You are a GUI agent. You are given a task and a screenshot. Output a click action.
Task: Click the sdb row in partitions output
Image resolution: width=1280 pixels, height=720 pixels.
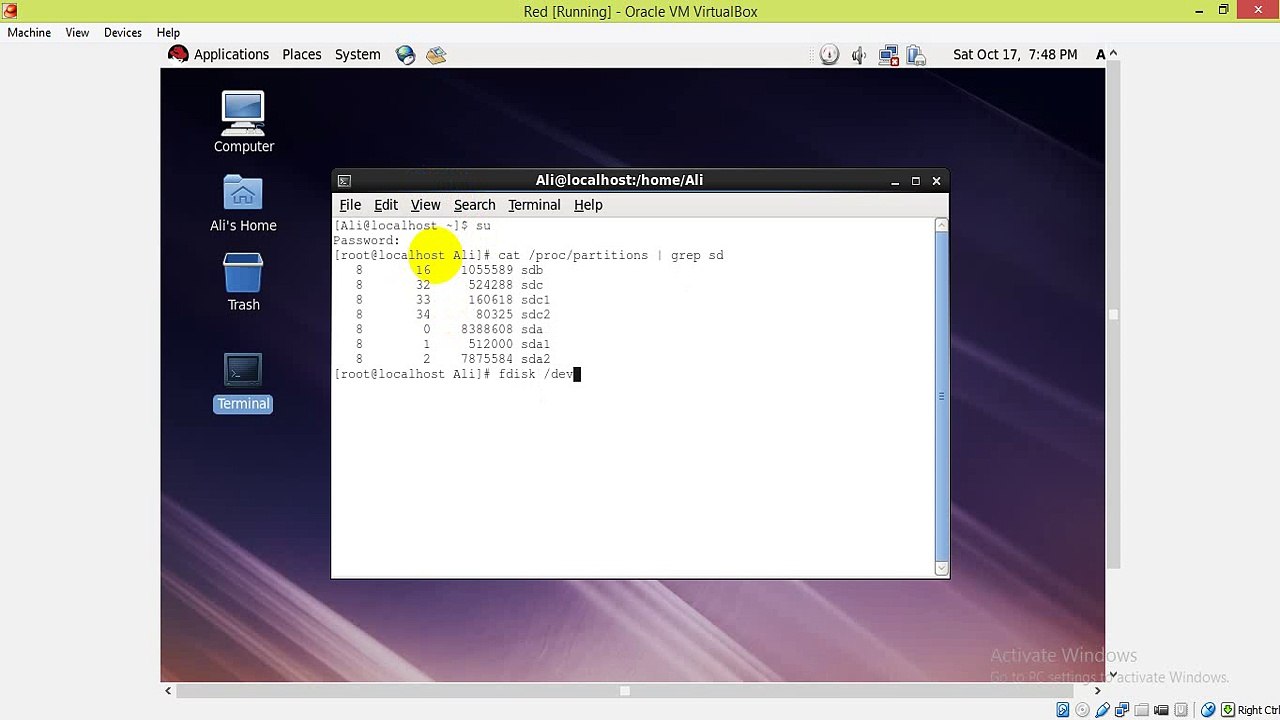[449, 270]
